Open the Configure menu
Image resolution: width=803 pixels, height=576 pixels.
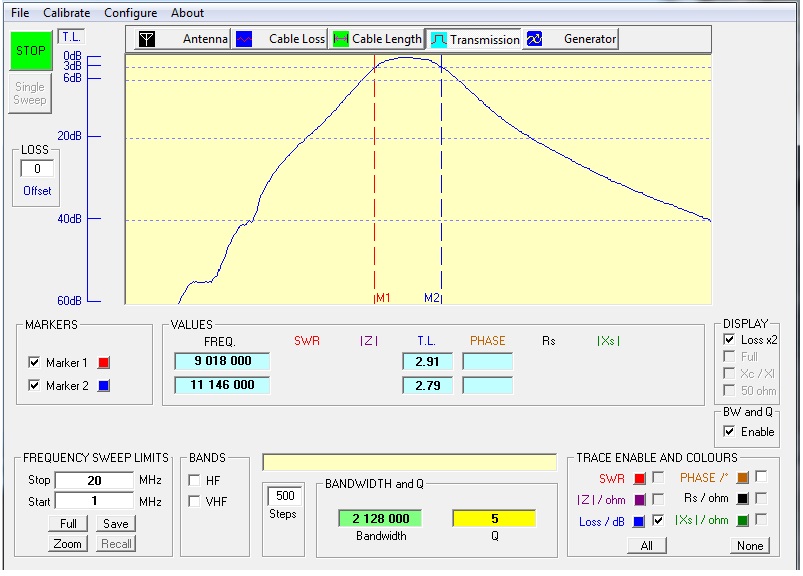pos(130,13)
